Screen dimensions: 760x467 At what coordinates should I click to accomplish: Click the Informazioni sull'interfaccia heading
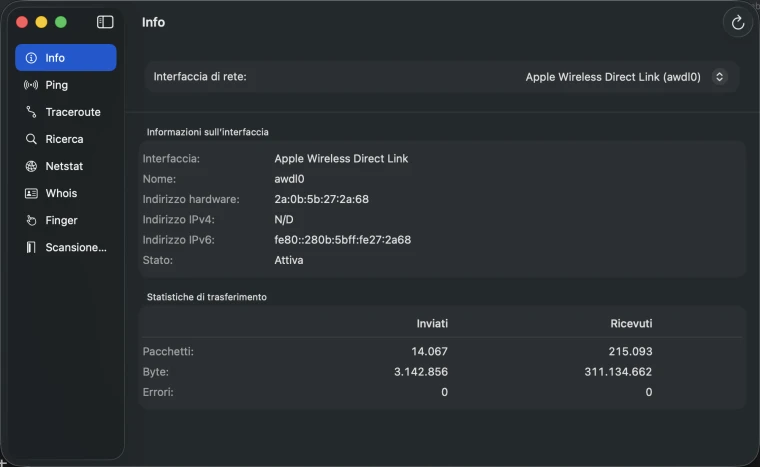tap(207, 132)
